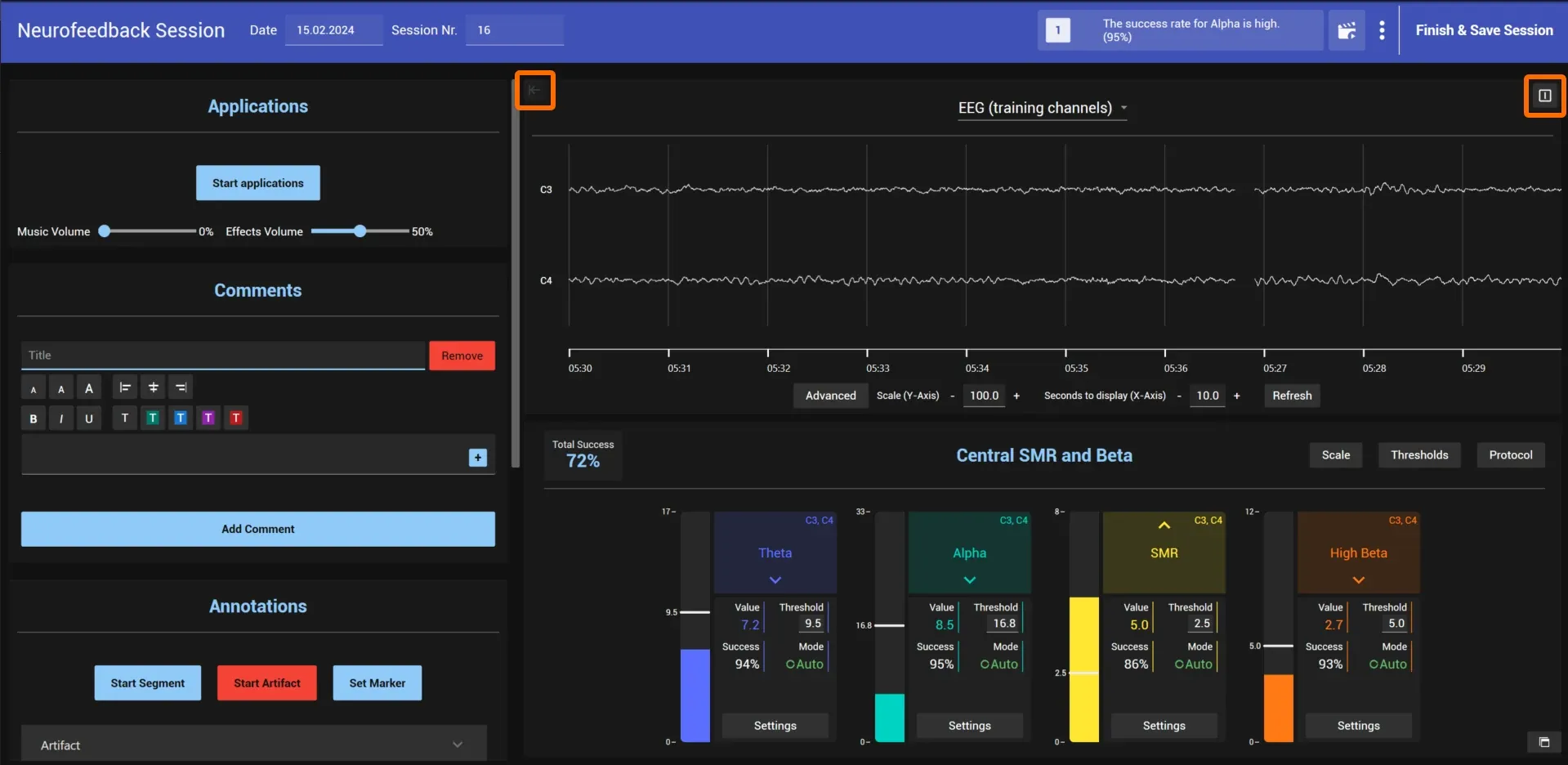
Task: Click Start applications button
Action: 258,183
